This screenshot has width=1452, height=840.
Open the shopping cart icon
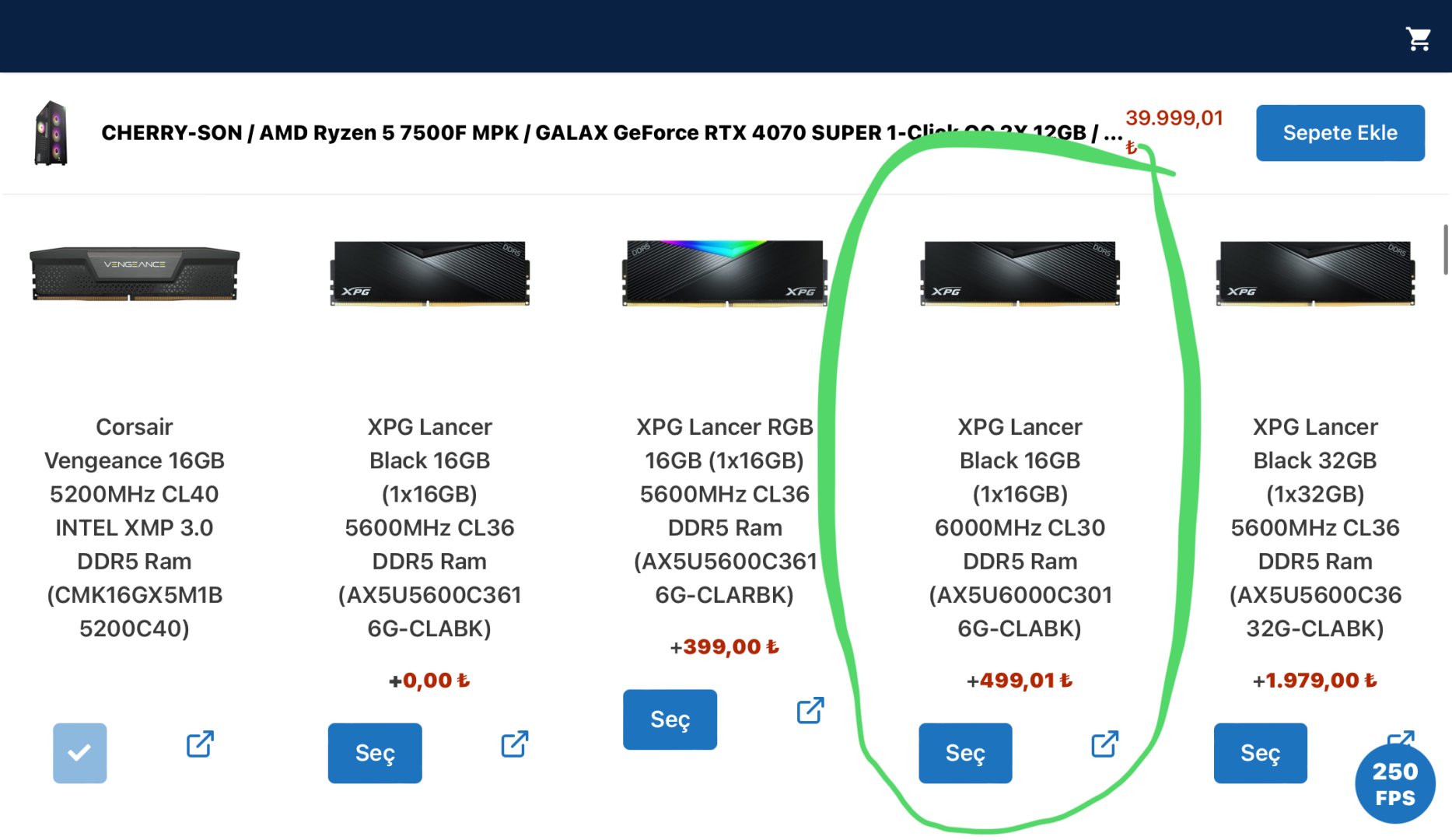pos(1419,39)
